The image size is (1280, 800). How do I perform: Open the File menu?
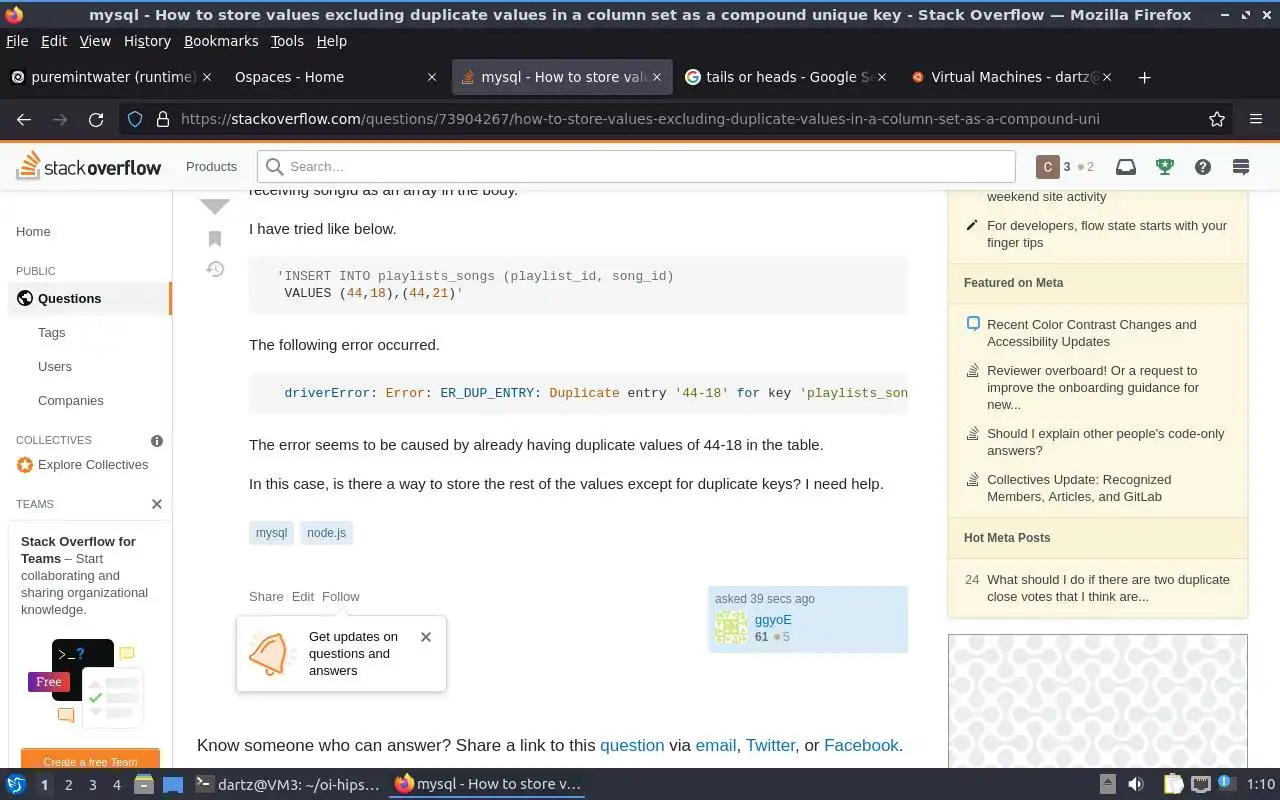17,41
